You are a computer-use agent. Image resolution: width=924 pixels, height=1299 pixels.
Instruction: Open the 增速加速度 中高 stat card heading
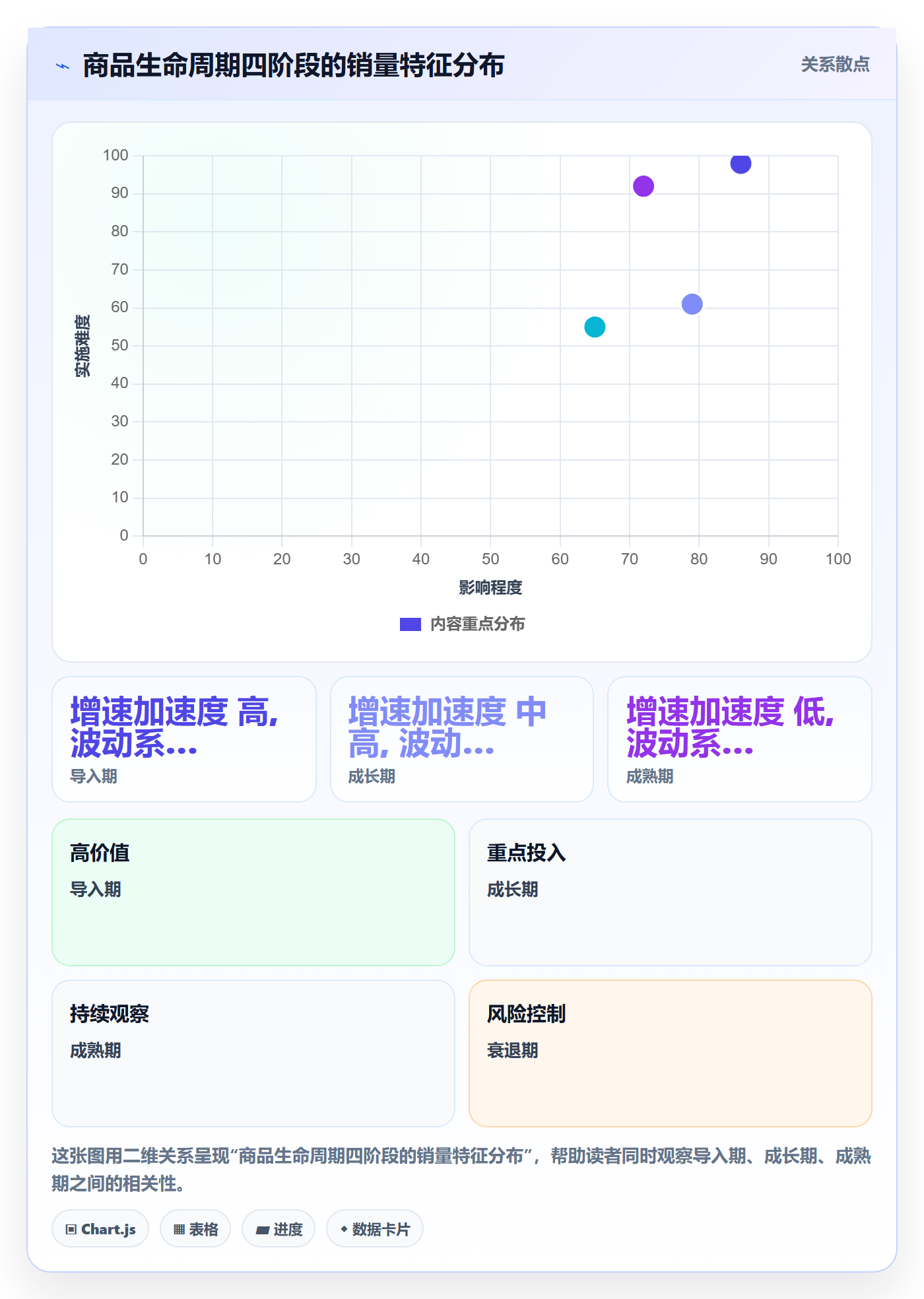coord(447,727)
